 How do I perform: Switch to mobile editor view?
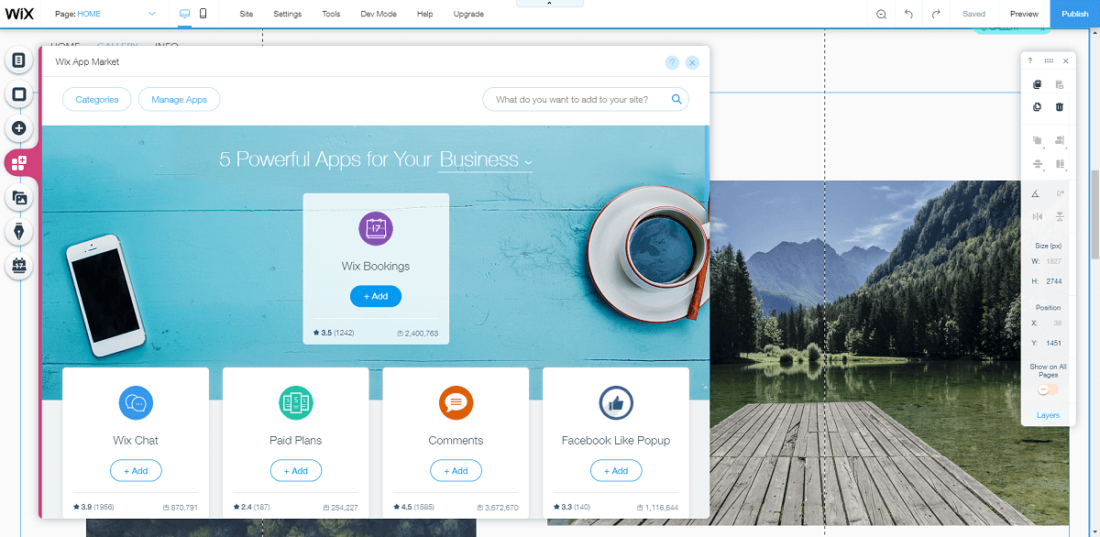[203, 13]
